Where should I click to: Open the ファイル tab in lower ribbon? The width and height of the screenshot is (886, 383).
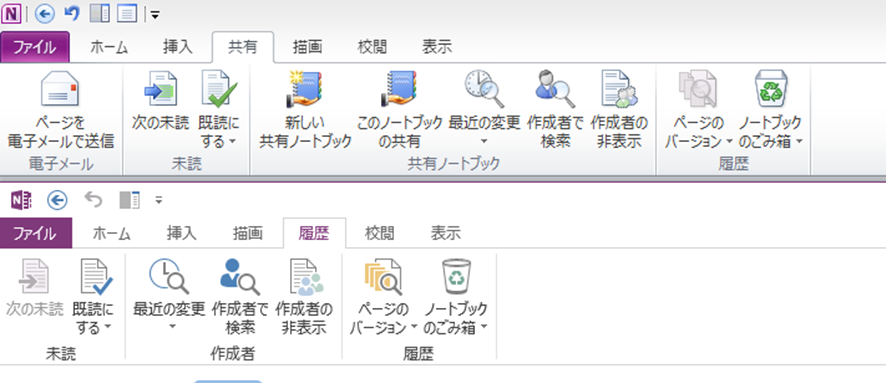[35, 233]
